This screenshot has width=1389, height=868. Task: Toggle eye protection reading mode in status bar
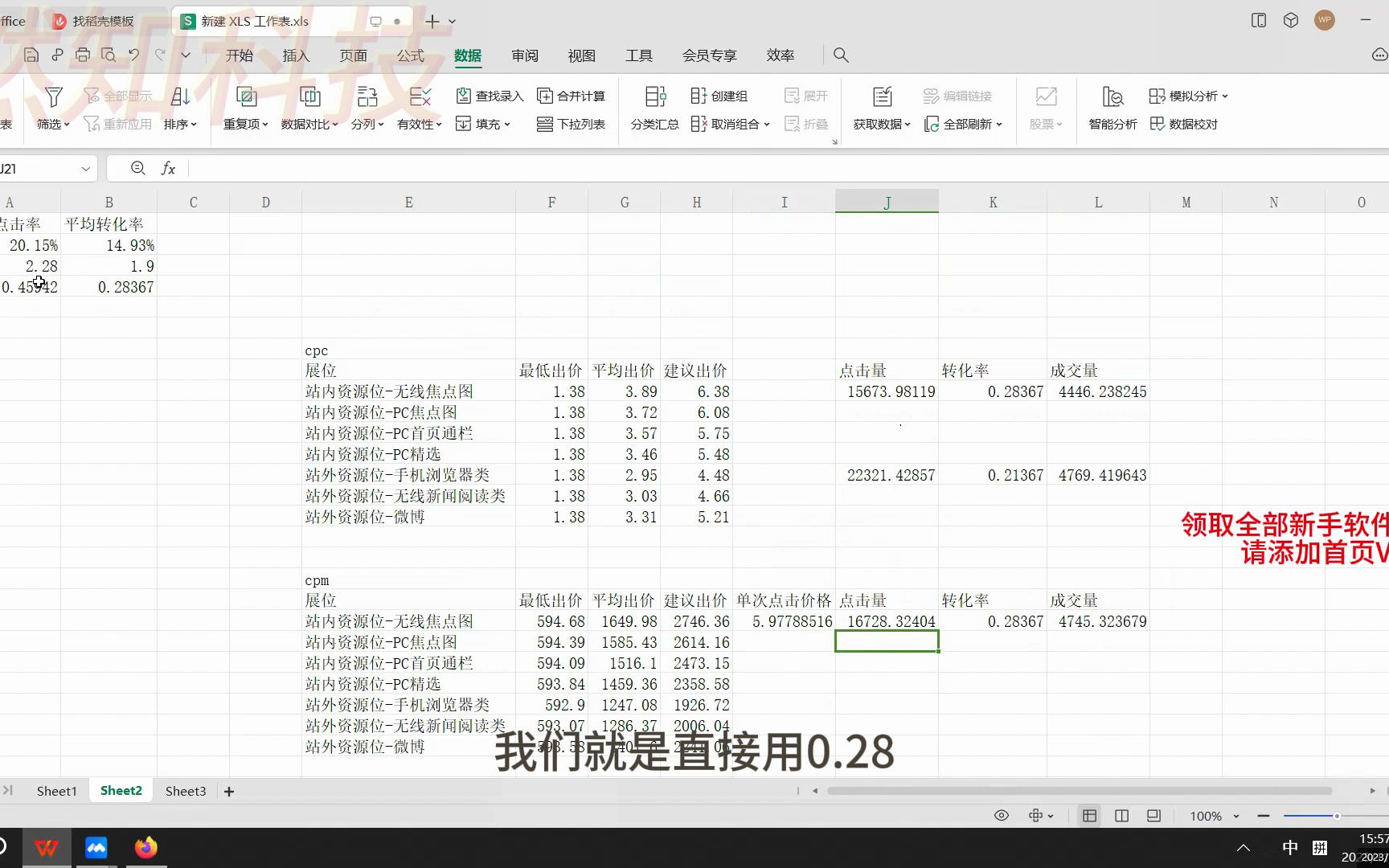(1002, 815)
